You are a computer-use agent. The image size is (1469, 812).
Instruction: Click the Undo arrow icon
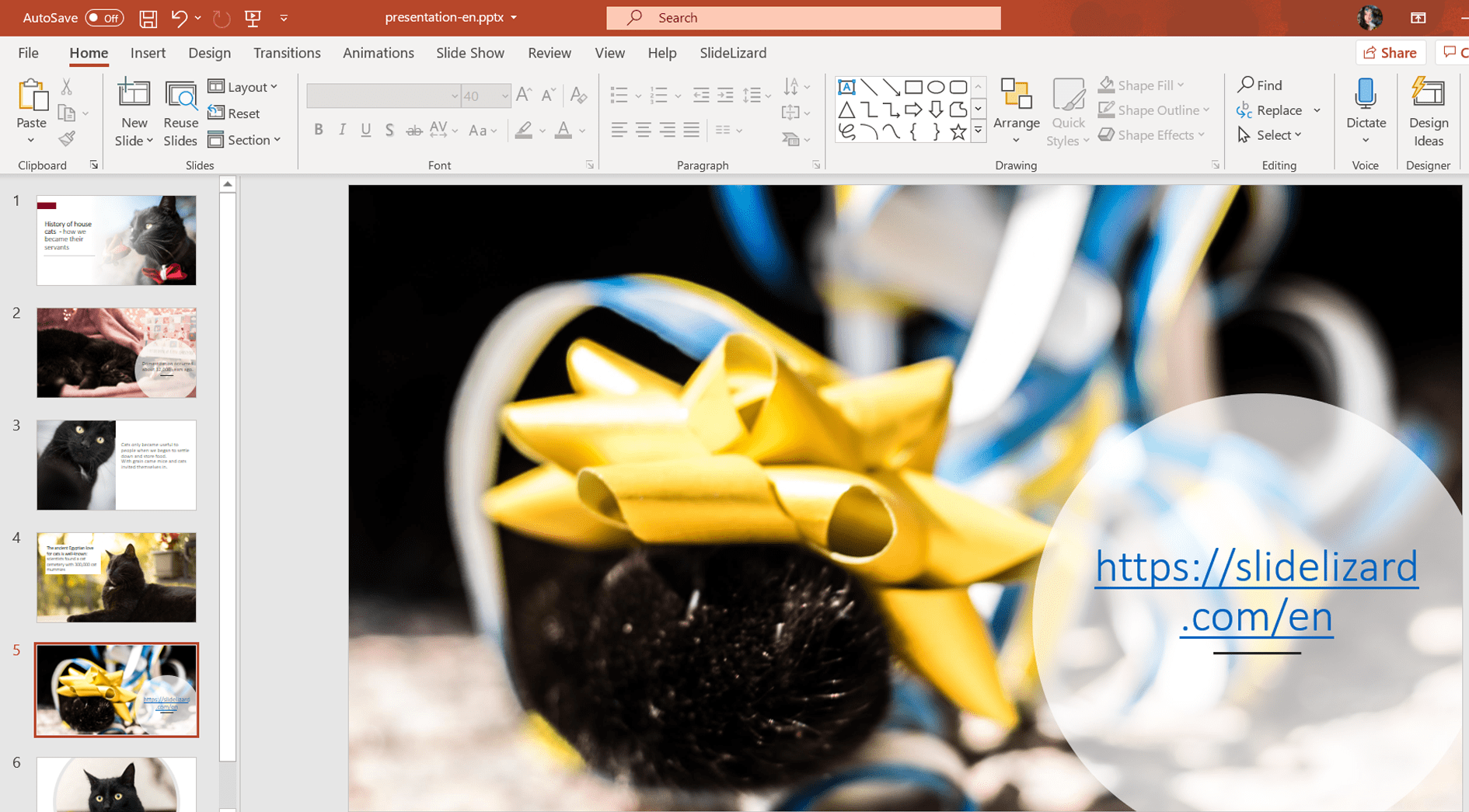[x=178, y=18]
